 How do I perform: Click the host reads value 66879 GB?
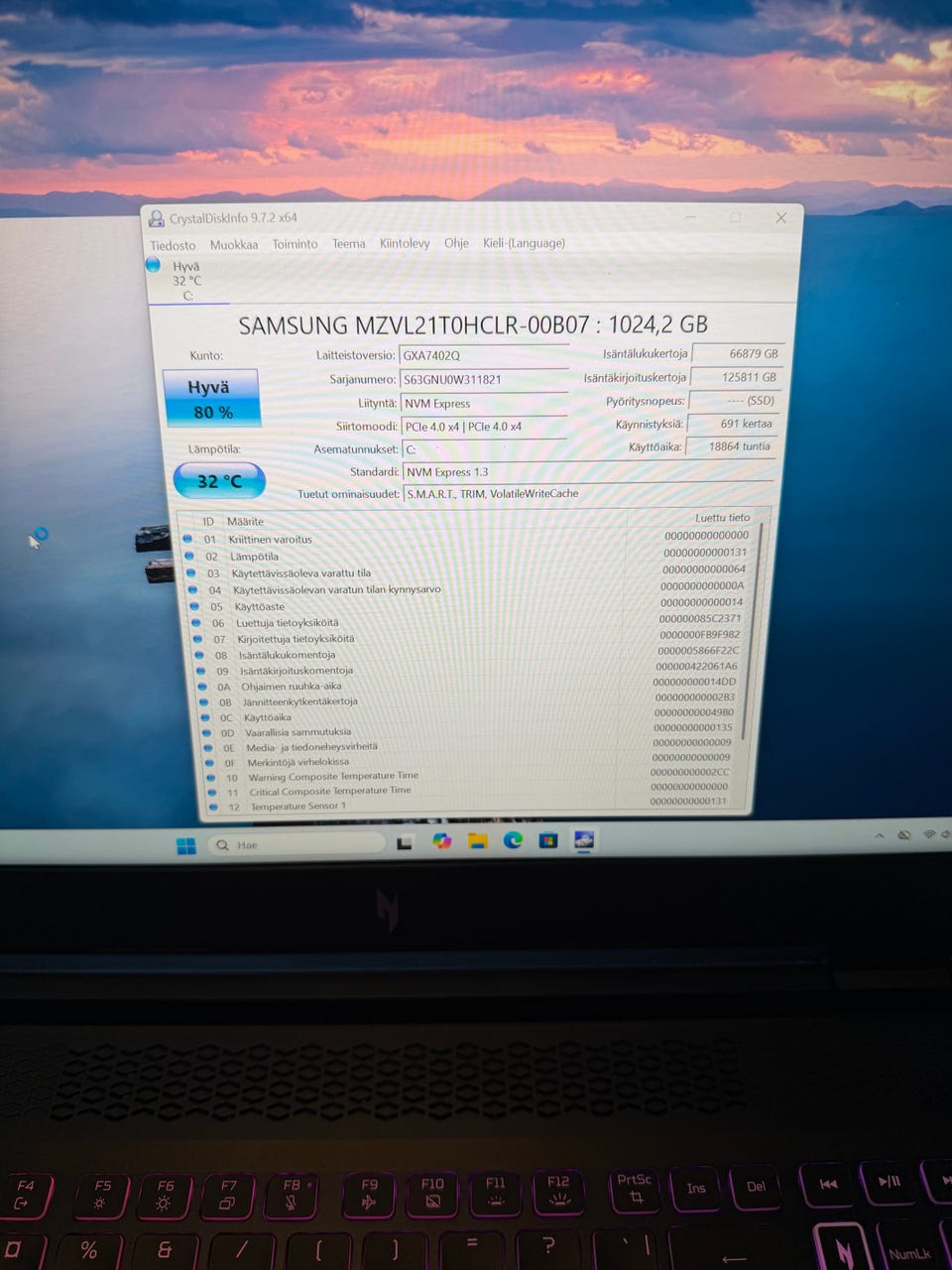[x=738, y=353]
